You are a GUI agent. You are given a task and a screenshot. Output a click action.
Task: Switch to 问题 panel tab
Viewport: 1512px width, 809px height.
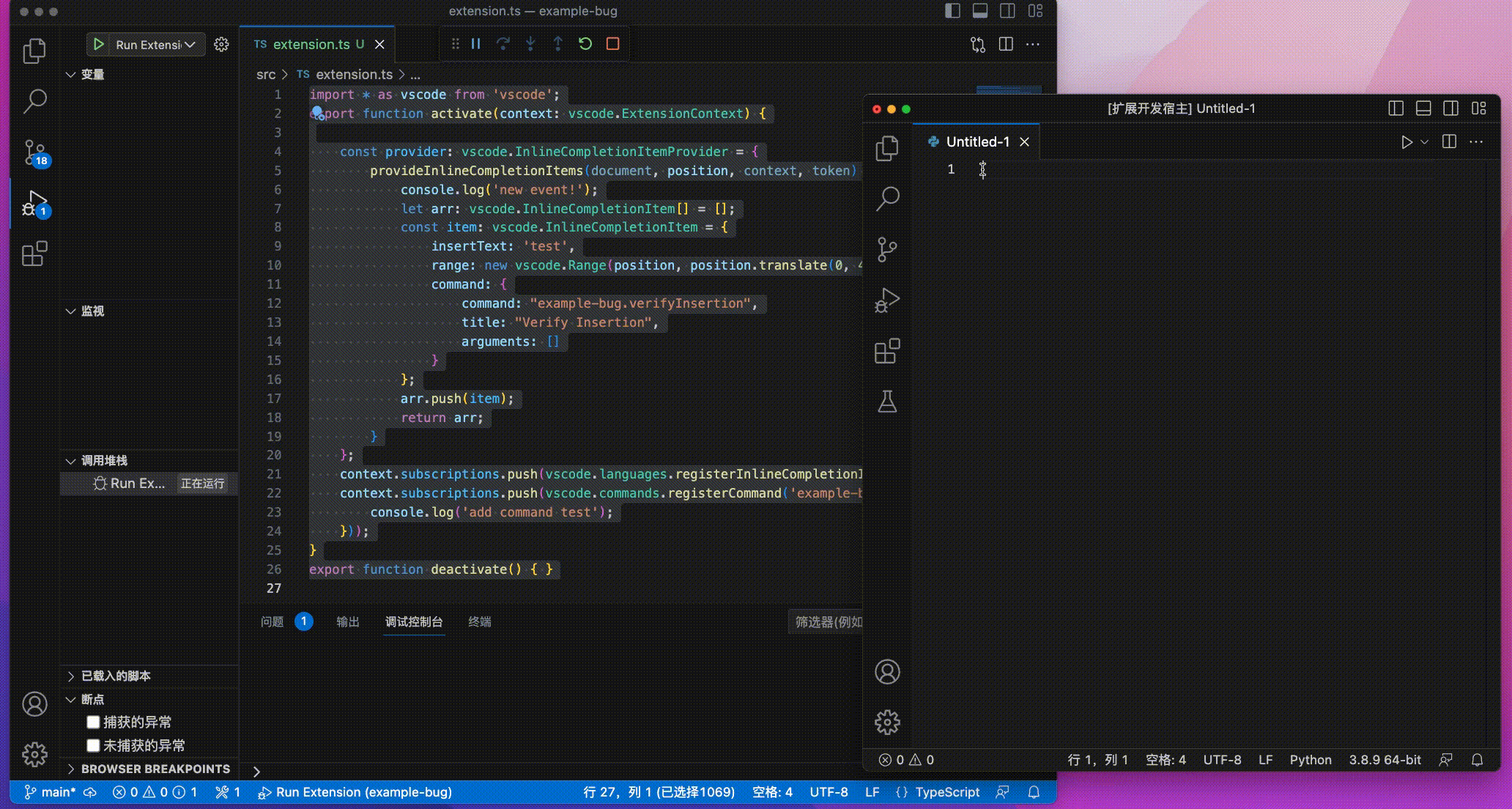pyautogui.click(x=272, y=622)
